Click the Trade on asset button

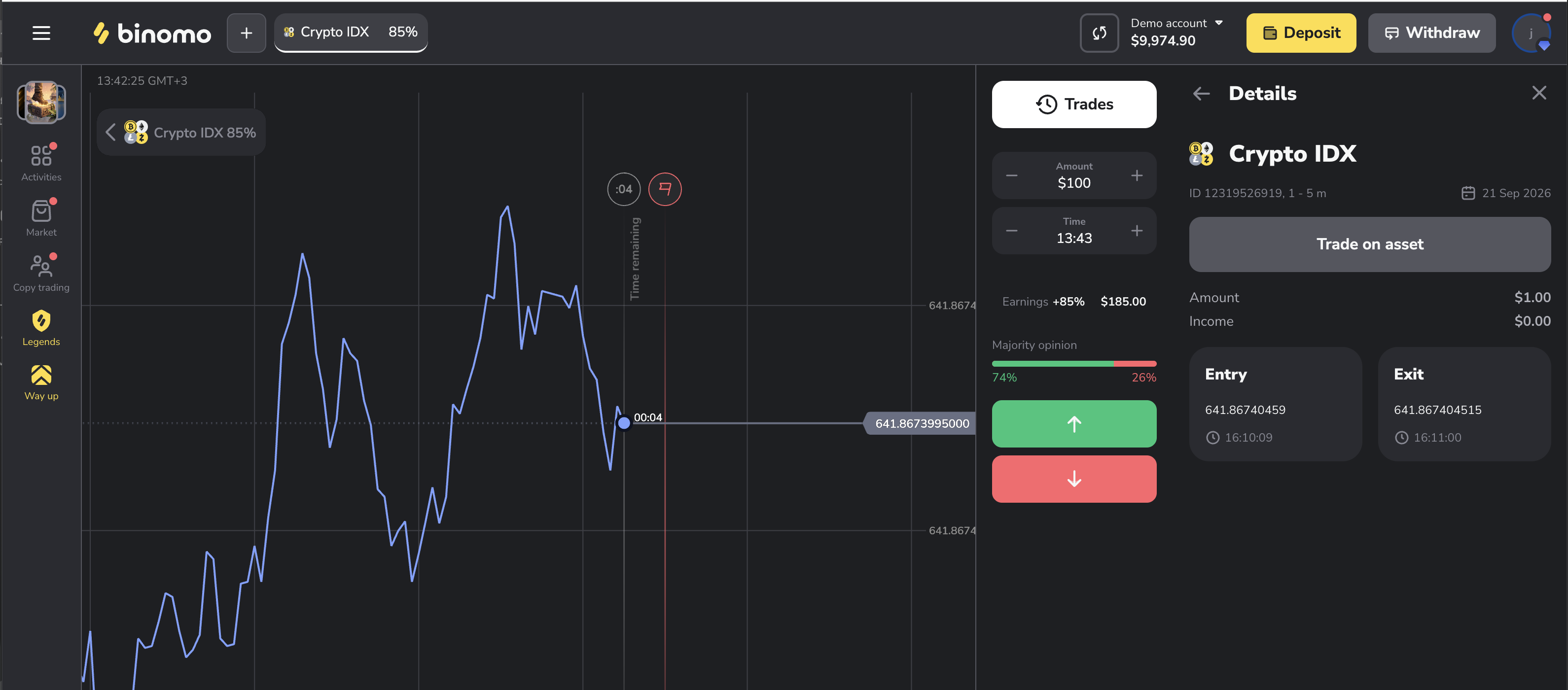pos(1370,244)
